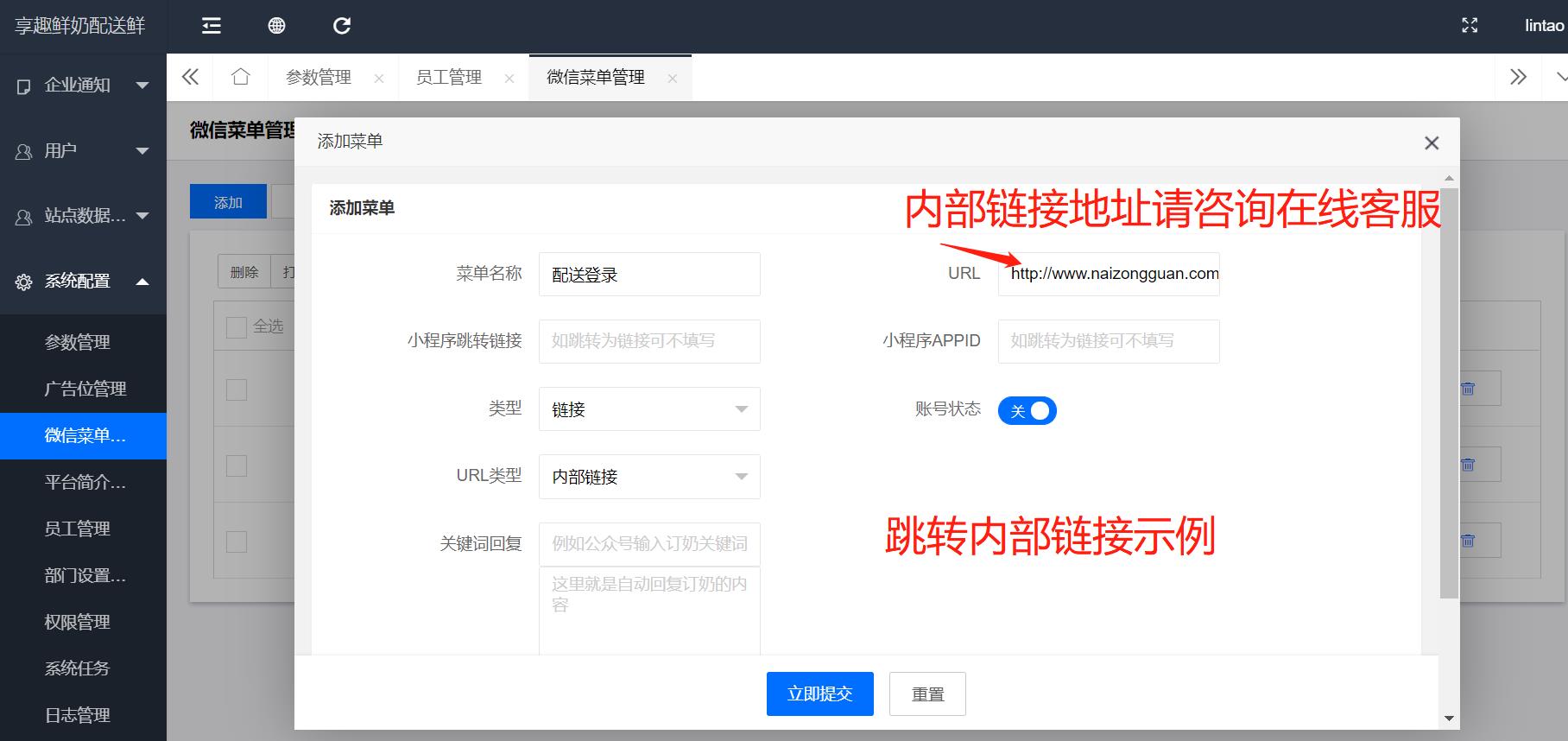Check the 全选 checkbox
Viewport: 1568px width, 741px height.
click(x=236, y=326)
